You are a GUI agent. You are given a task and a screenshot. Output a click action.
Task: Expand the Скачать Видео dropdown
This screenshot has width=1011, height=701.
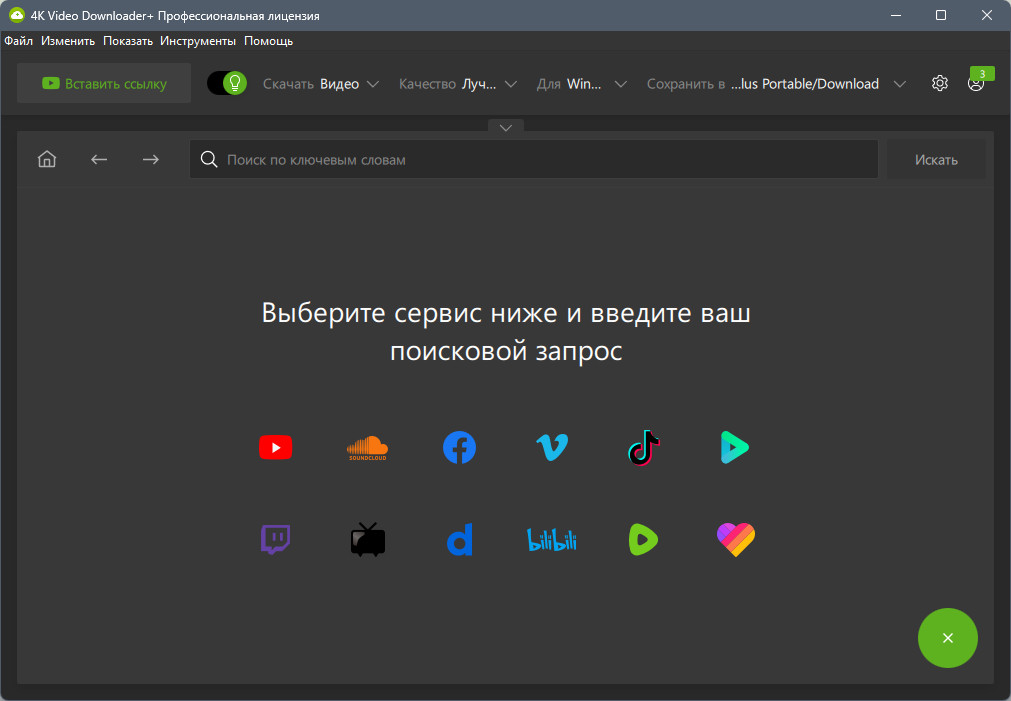[321, 84]
